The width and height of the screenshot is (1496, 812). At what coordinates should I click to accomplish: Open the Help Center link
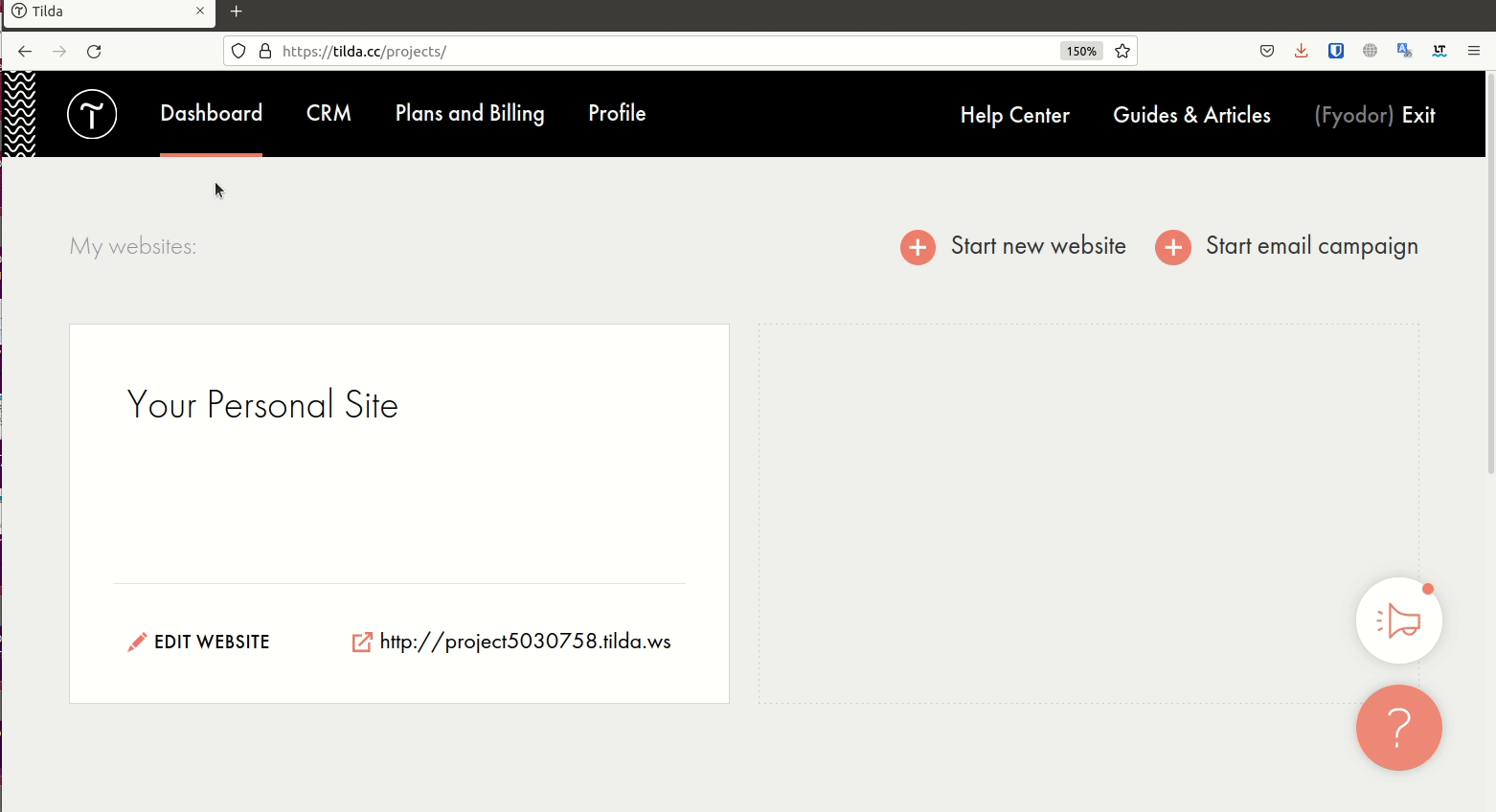click(x=1014, y=115)
